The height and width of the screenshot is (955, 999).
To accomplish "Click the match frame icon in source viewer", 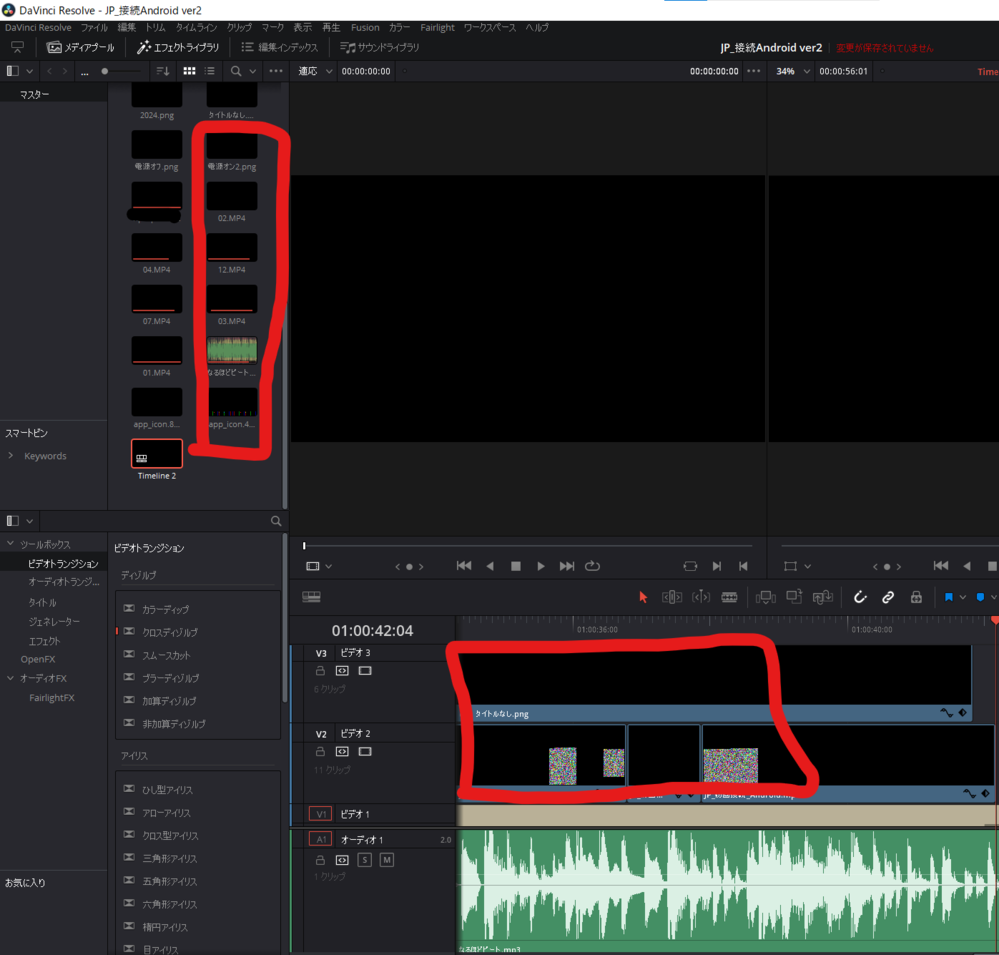I will pos(690,566).
